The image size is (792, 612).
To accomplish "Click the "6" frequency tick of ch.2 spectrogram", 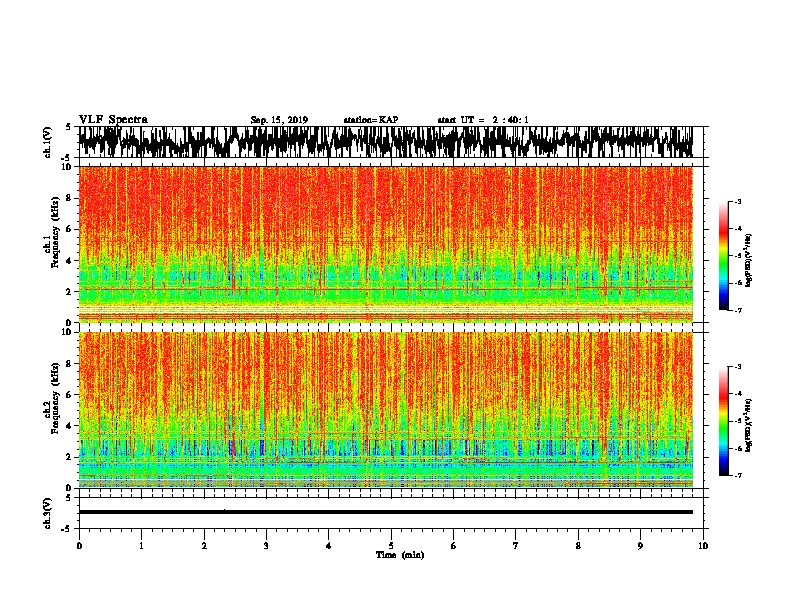I will tap(70, 394).
